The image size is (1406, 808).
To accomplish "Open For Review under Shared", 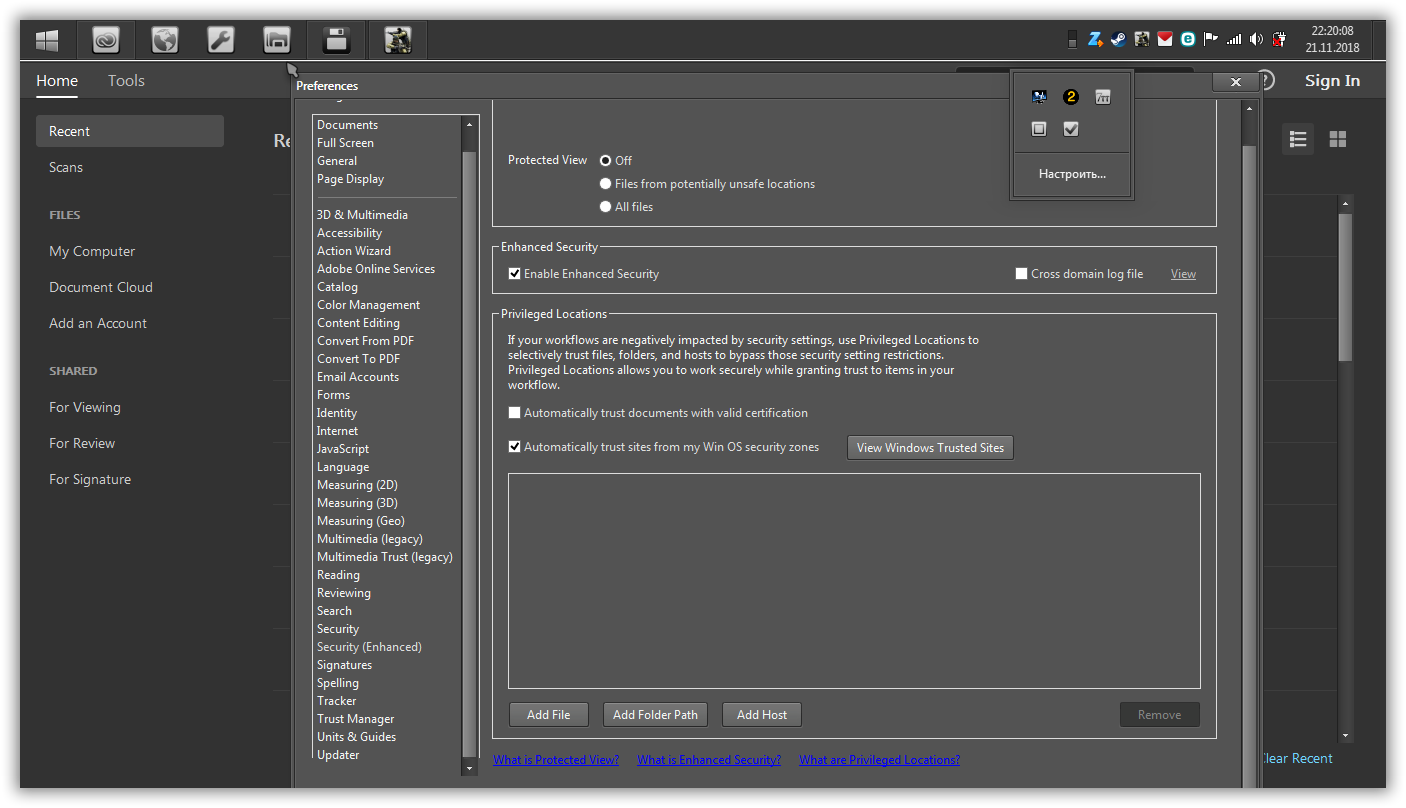I will (82, 443).
